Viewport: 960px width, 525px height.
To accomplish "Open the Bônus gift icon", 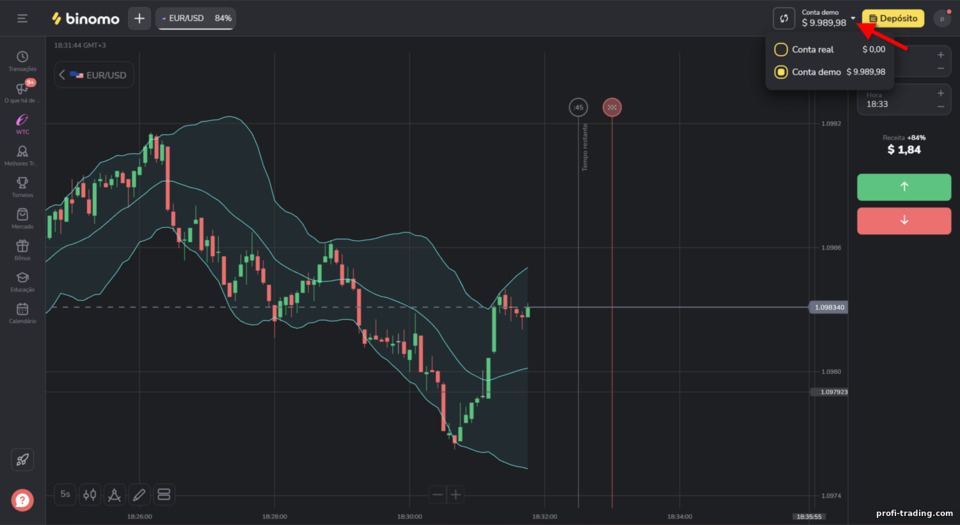I will point(22,250).
